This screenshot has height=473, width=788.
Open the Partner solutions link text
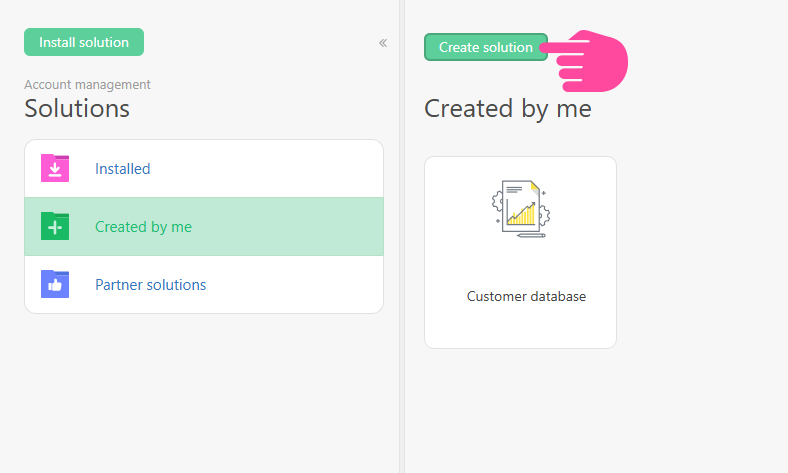[150, 285]
